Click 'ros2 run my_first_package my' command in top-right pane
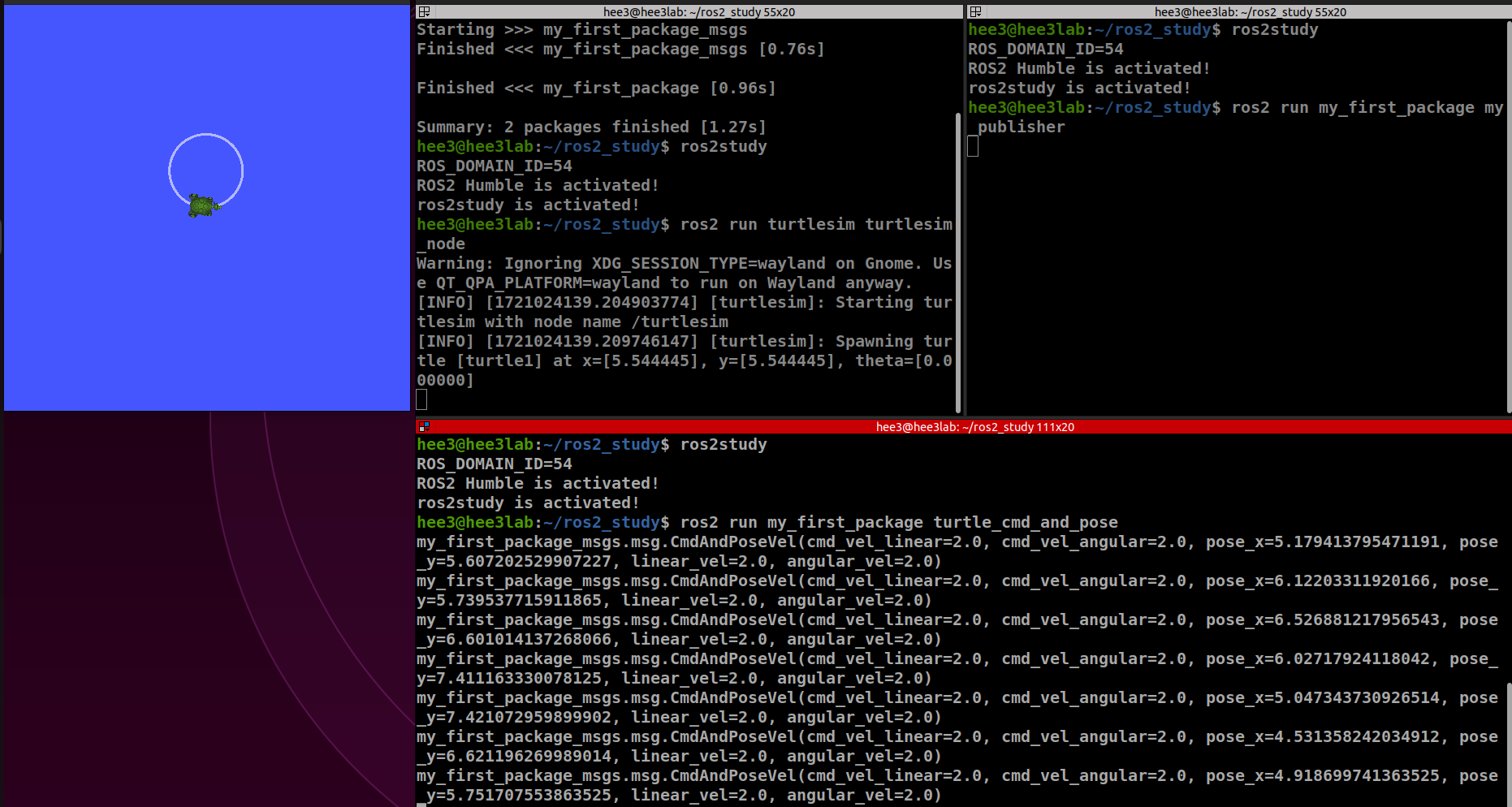 pyautogui.click(x=1367, y=107)
